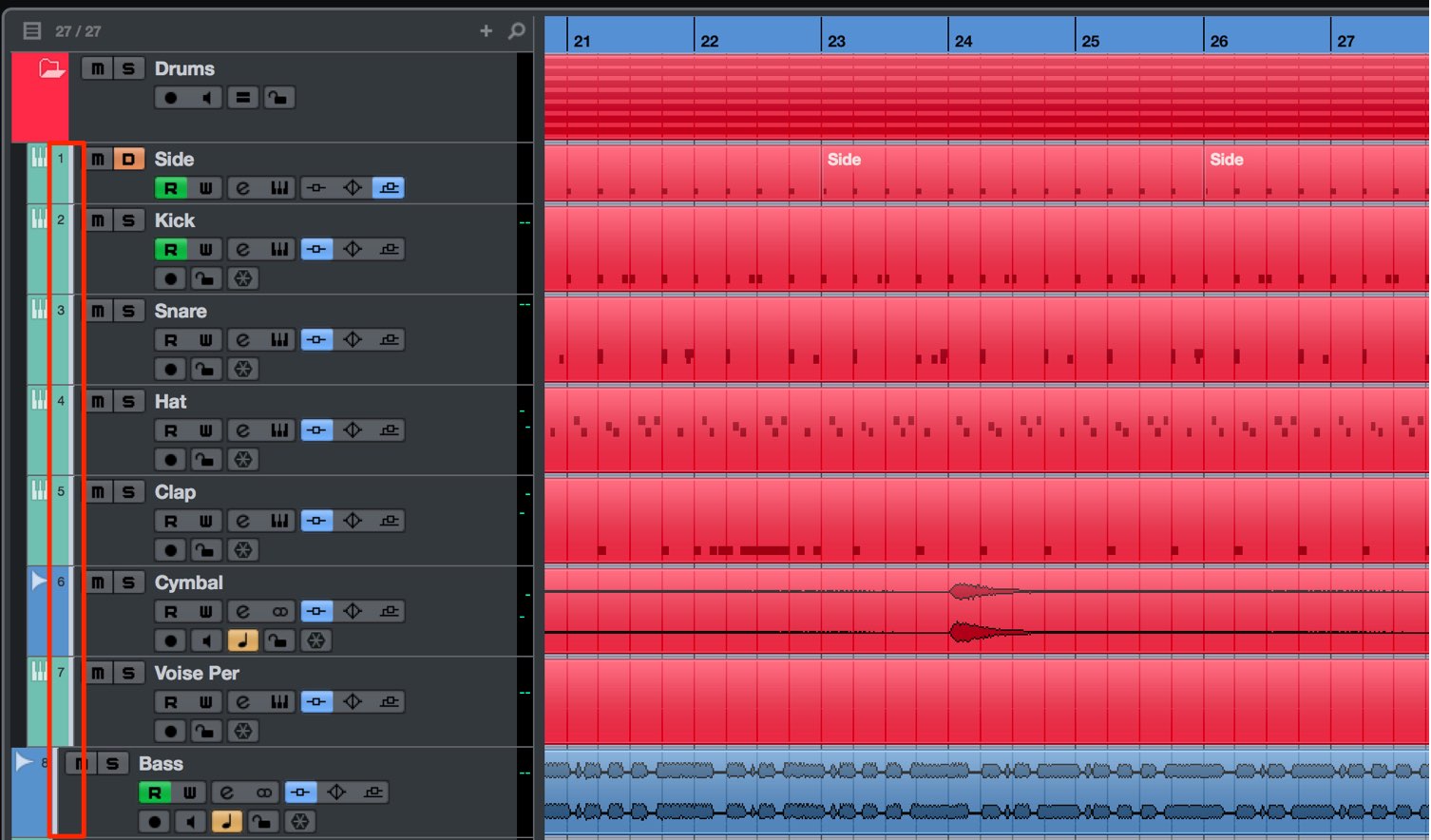Select the Snare track name

[x=181, y=311]
